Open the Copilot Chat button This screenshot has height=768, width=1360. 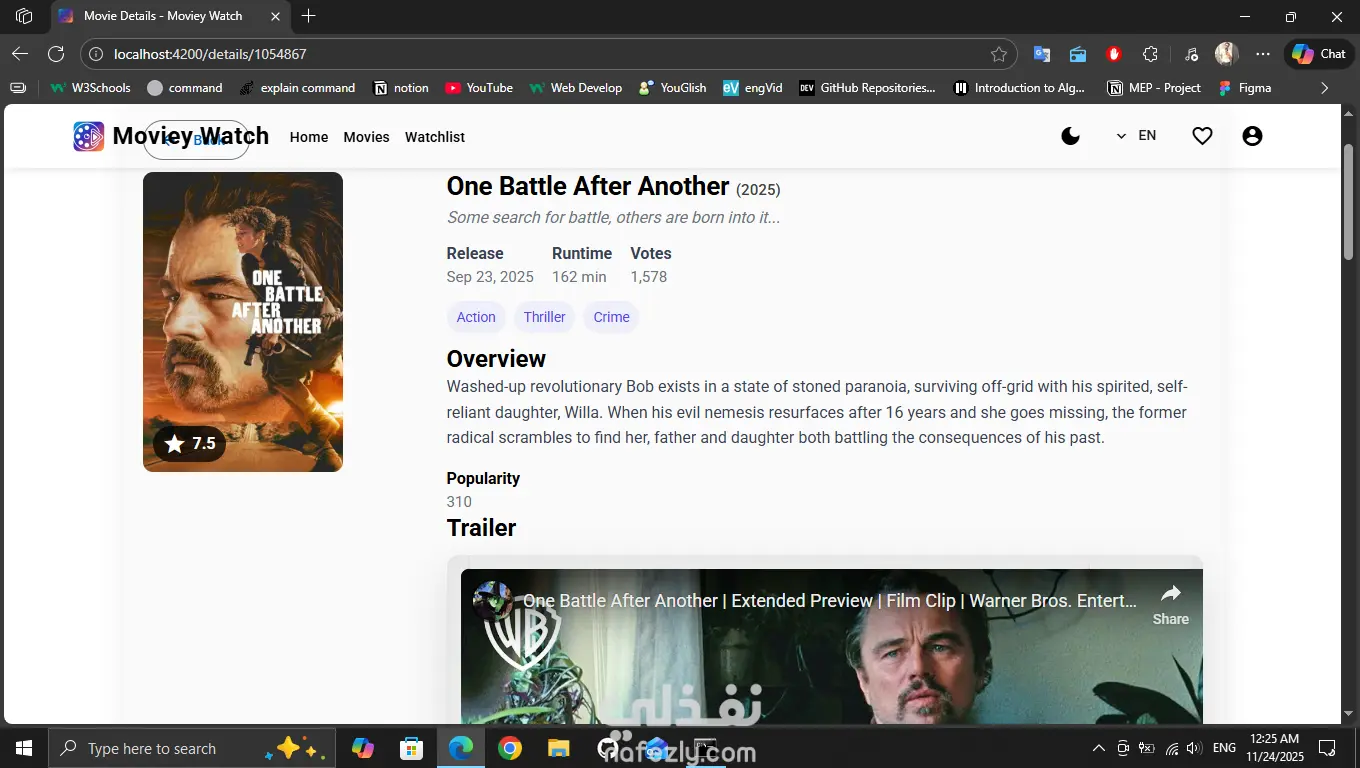coord(1319,54)
